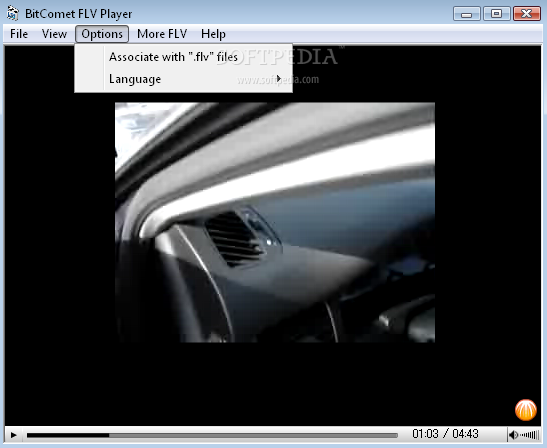Click the orange BitComet logo
The height and width of the screenshot is (448, 547).
[526, 410]
